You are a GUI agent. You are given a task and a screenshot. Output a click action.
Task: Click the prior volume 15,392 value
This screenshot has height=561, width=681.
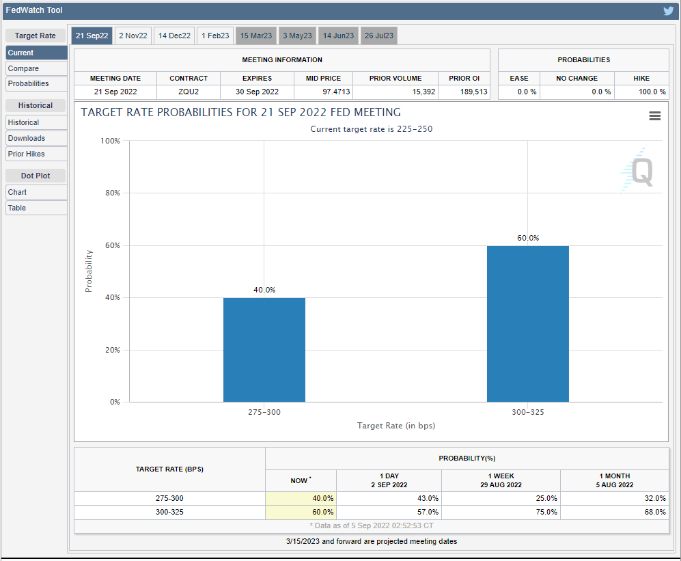pos(423,92)
